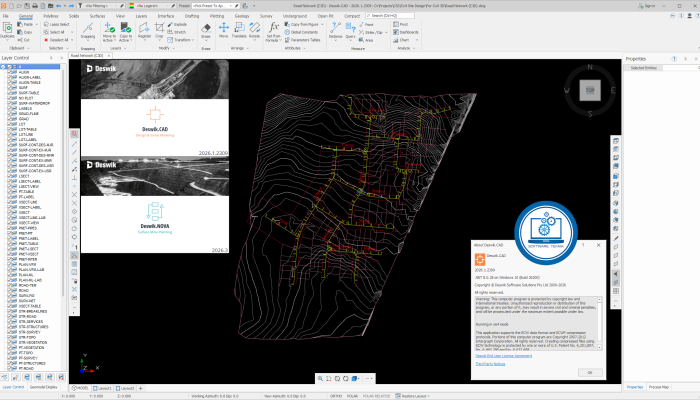The width and height of the screenshot is (700, 400).
Task: Click the Area measure tool
Action: tap(366, 40)
